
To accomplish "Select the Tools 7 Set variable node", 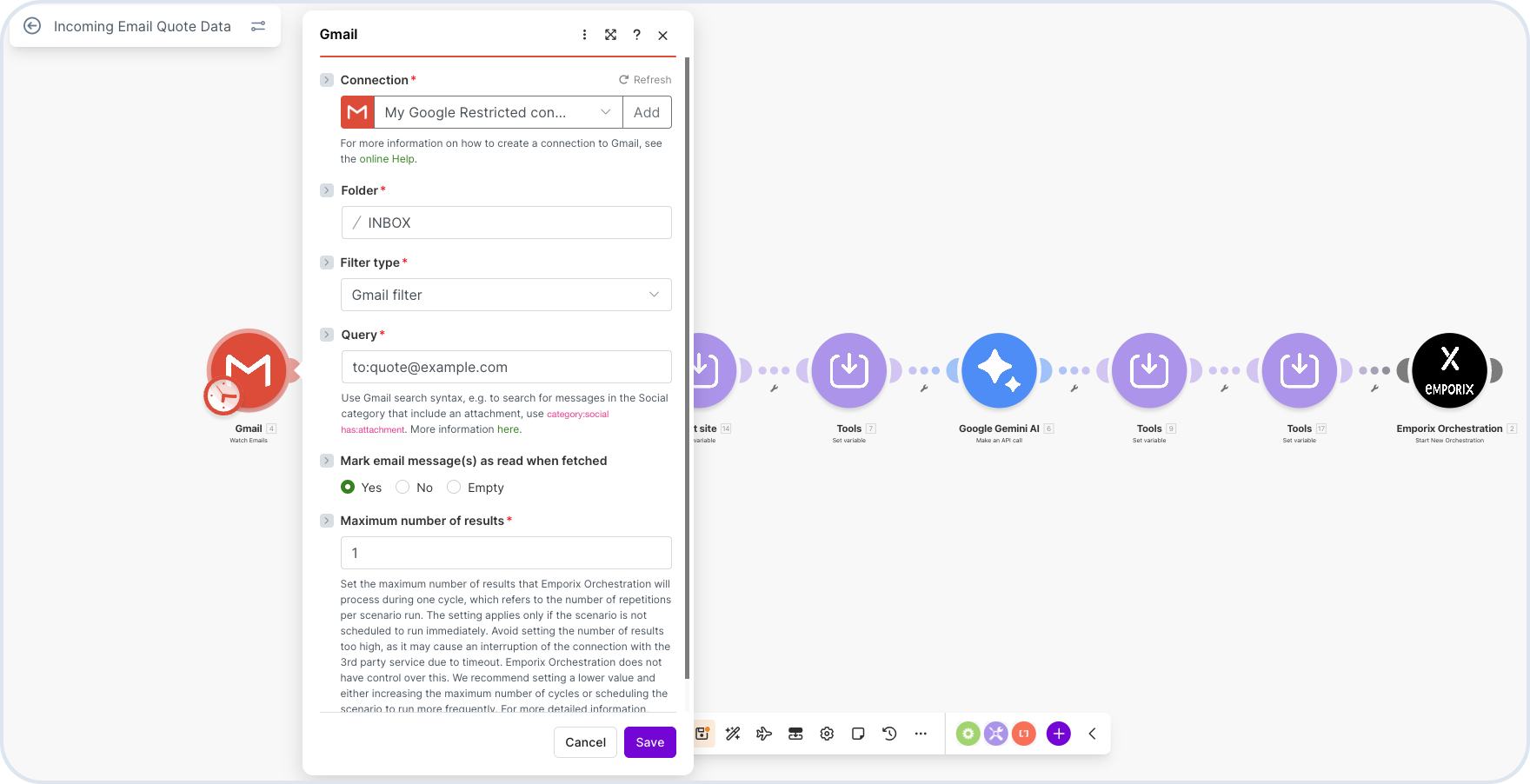I will [x=849, y=370].
